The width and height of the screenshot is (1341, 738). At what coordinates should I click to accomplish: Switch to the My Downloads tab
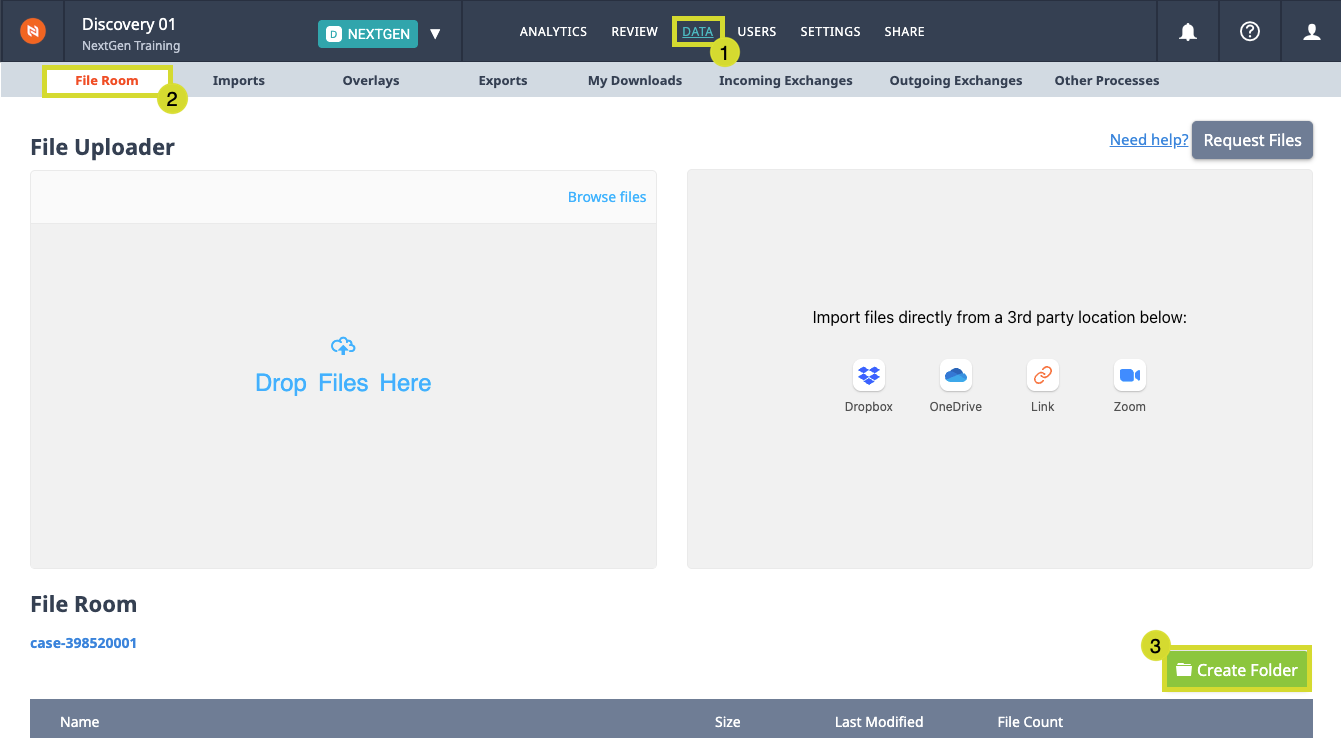tap(635, 81)
